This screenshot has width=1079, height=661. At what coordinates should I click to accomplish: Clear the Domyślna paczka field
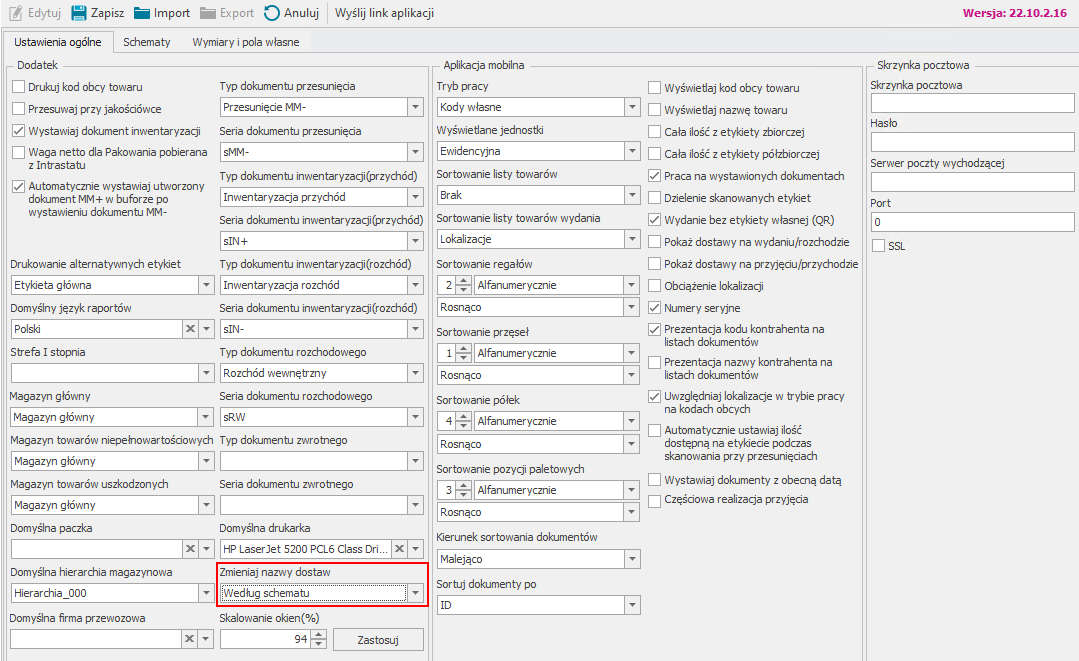(x=190, y=549)
